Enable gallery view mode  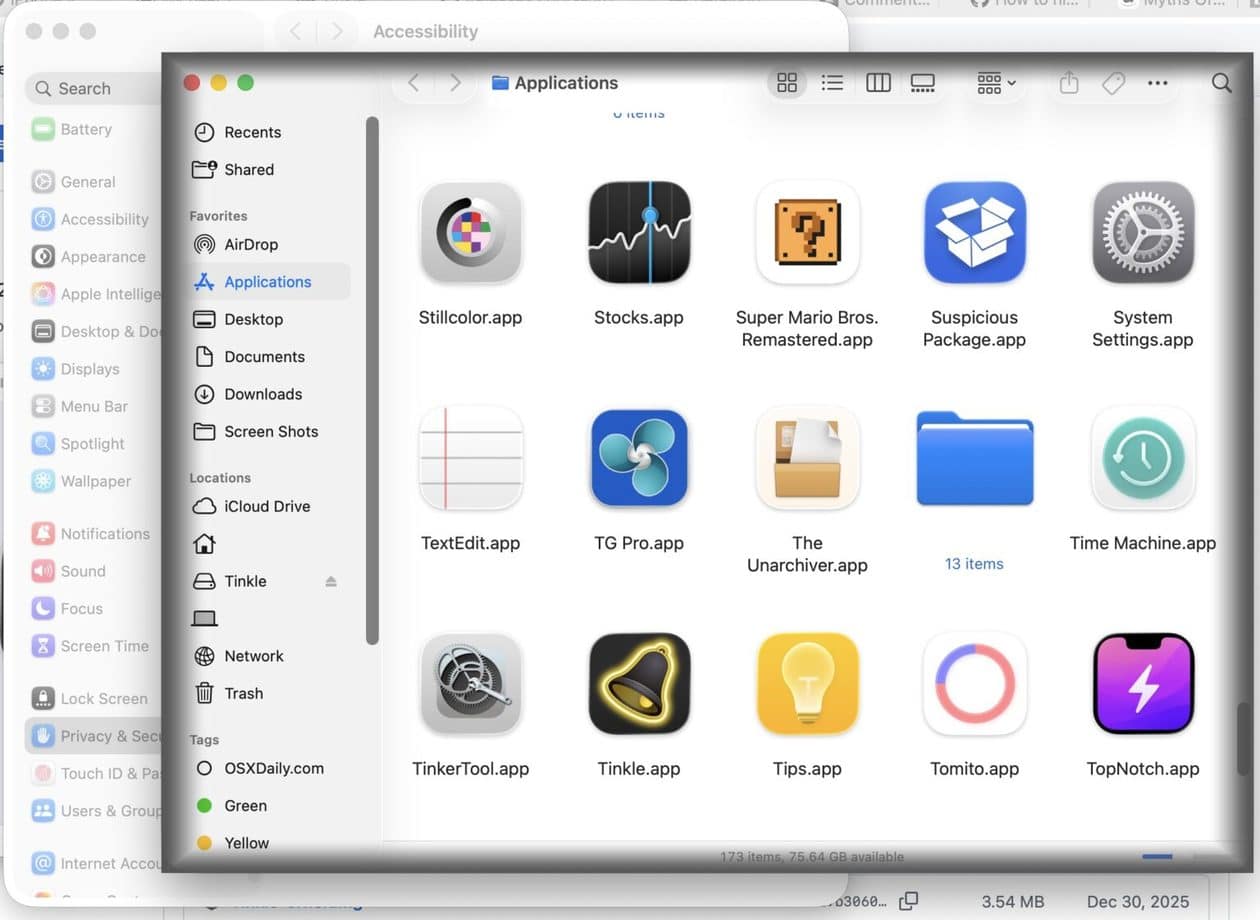pos(922,83)
